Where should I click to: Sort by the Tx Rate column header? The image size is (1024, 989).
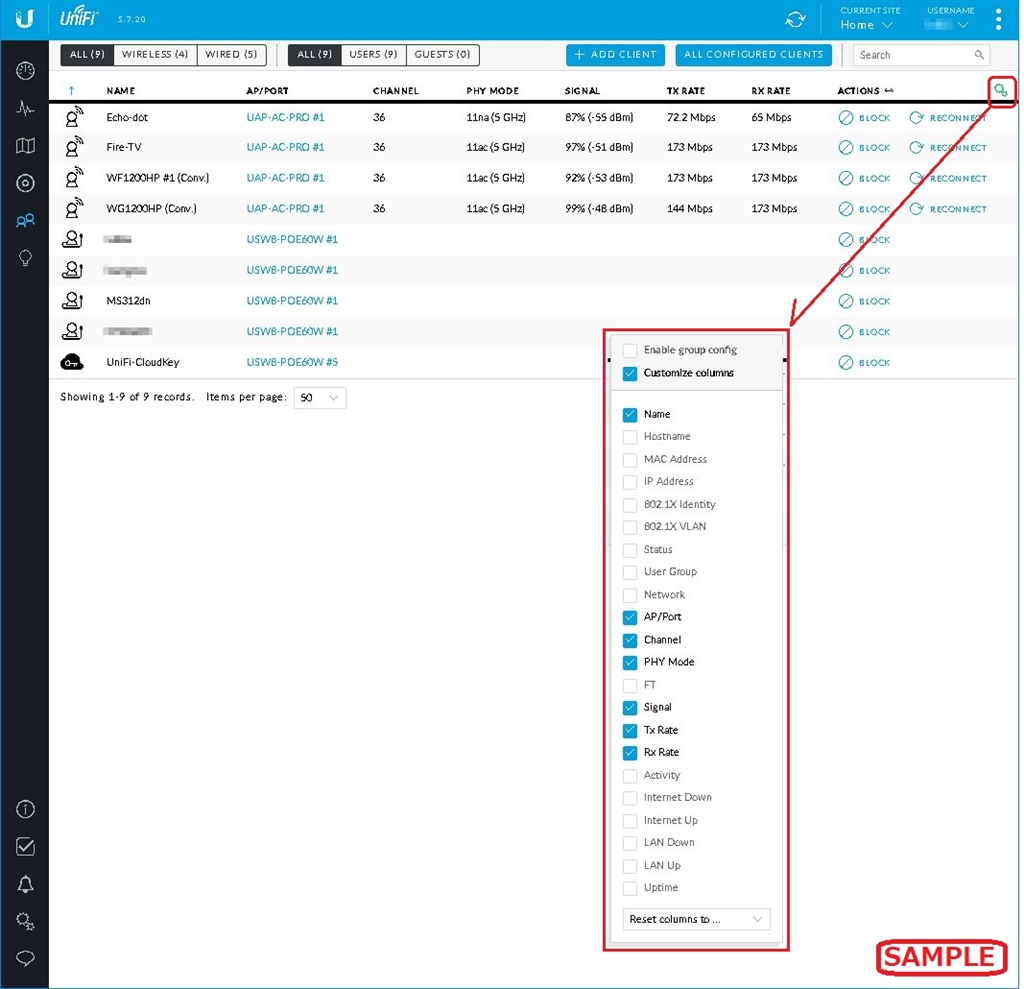tap(686, 91)
